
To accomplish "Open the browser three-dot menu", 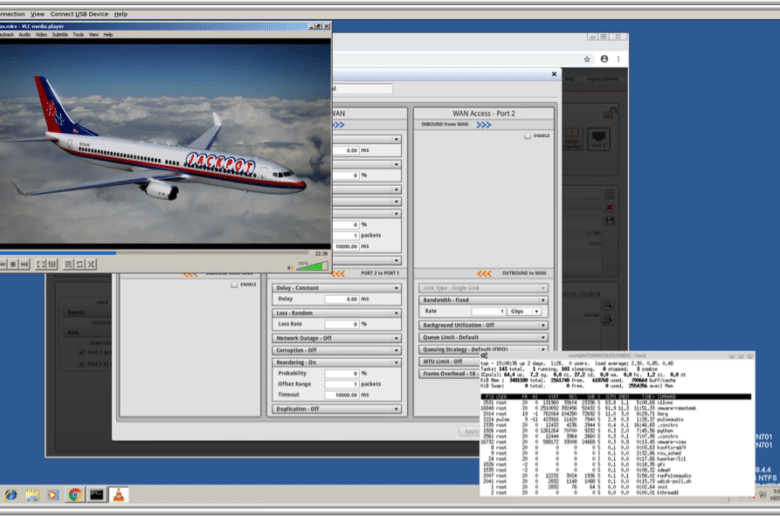I will pyautogui.click(x=618, y=59).
